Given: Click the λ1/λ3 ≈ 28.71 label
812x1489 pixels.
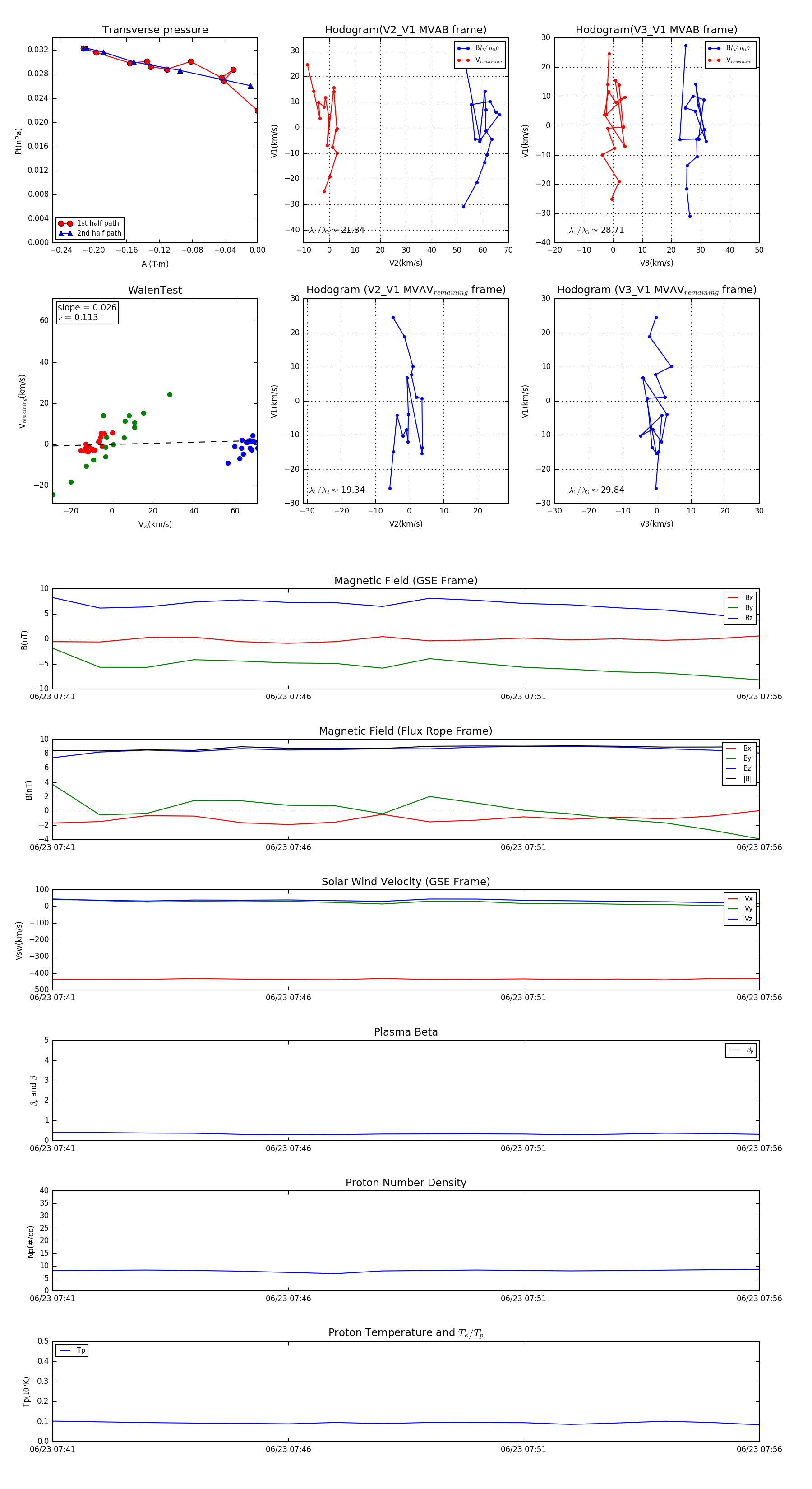Looking at the screenshot, I should pos(596,230).
